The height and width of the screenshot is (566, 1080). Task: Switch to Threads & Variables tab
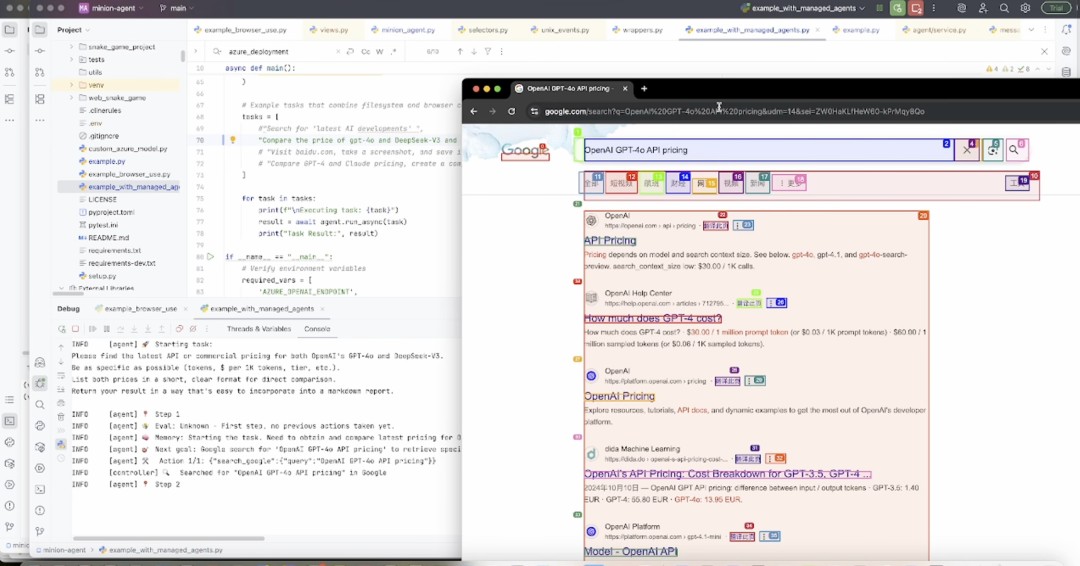tap(258, 328)
